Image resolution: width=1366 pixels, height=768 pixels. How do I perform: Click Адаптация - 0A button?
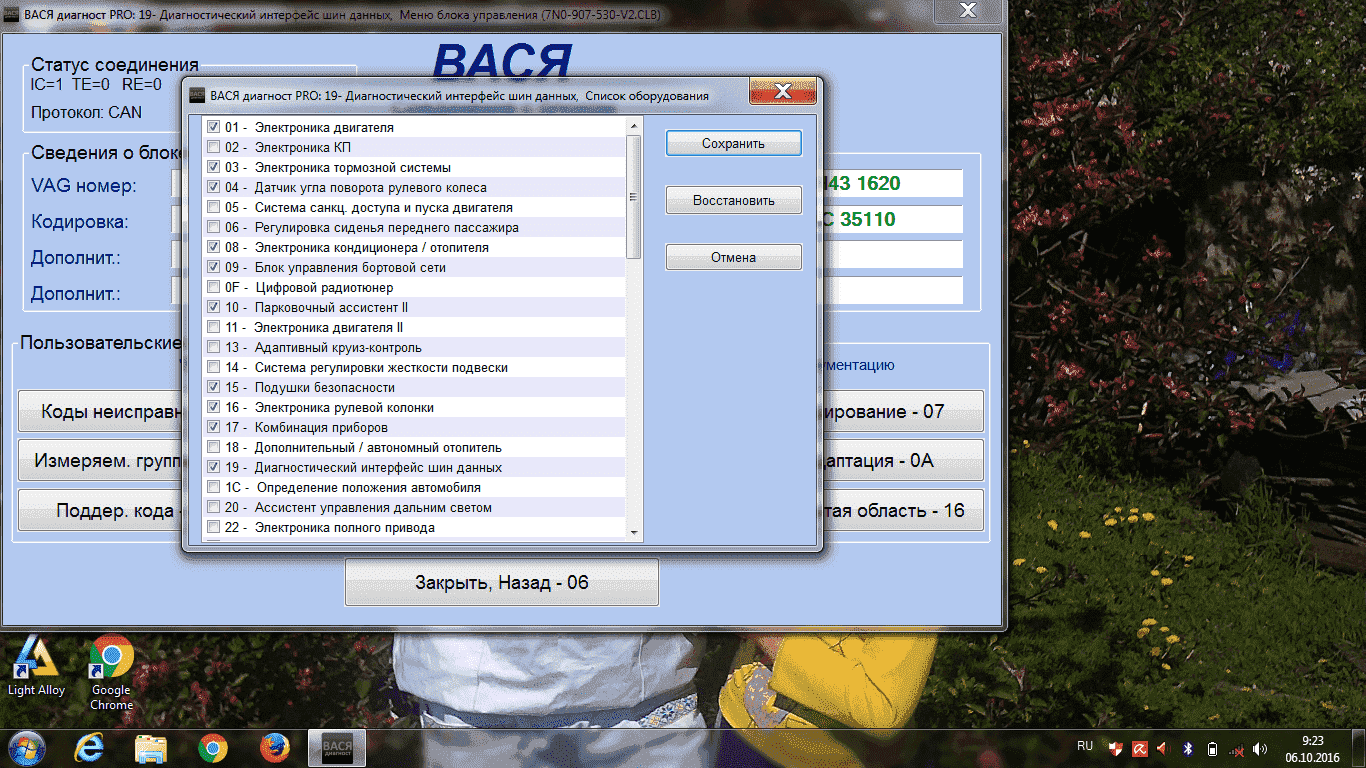pos(902,461)
